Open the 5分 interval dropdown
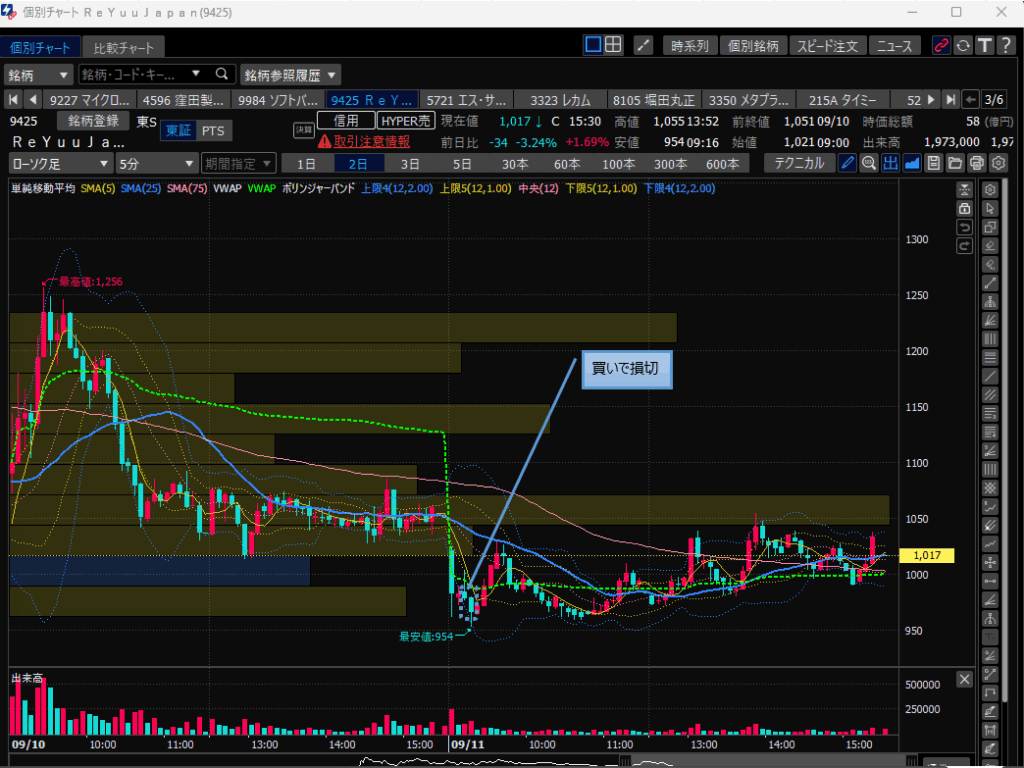The height and width of the screenshot is (768, 1024). (x=156, y=163)
